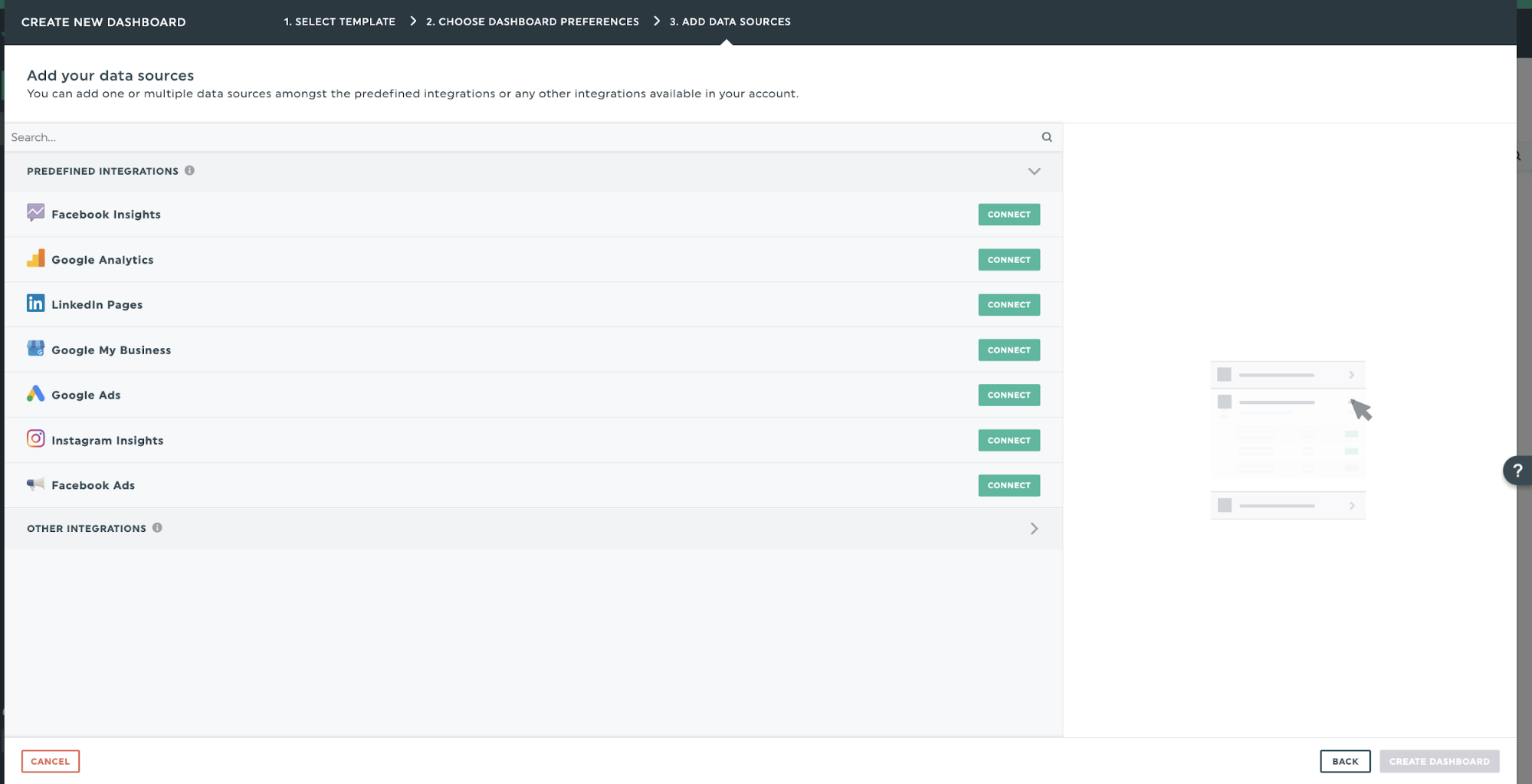Viewport: 1532px width, 784px height.
Task: Select step 3 Add Data Sources
Action: (730, 21)
